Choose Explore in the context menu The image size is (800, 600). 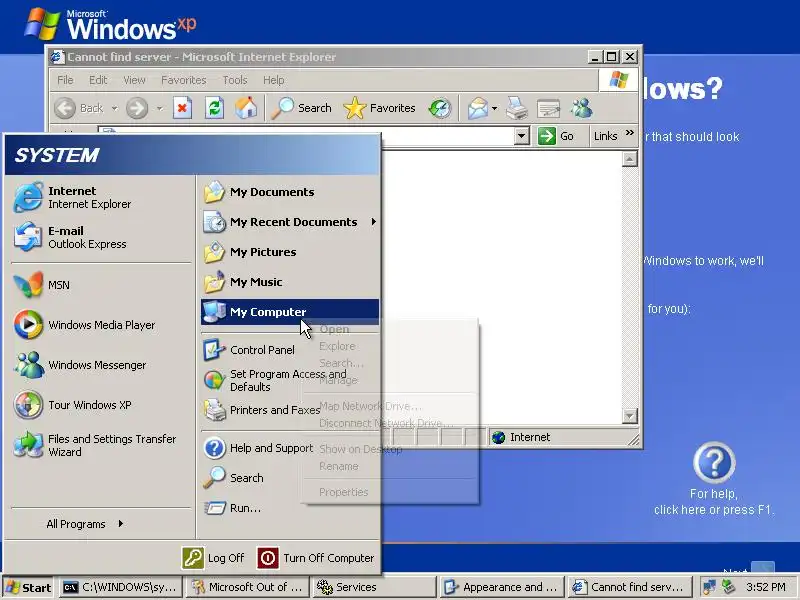pos(337,346)
